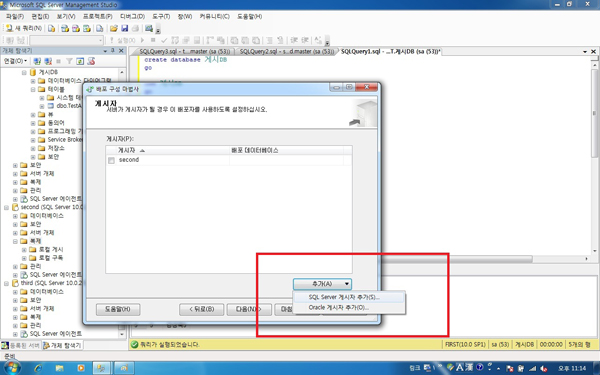Switch to the SQLQuery3.sql tab

pos(184,51)
